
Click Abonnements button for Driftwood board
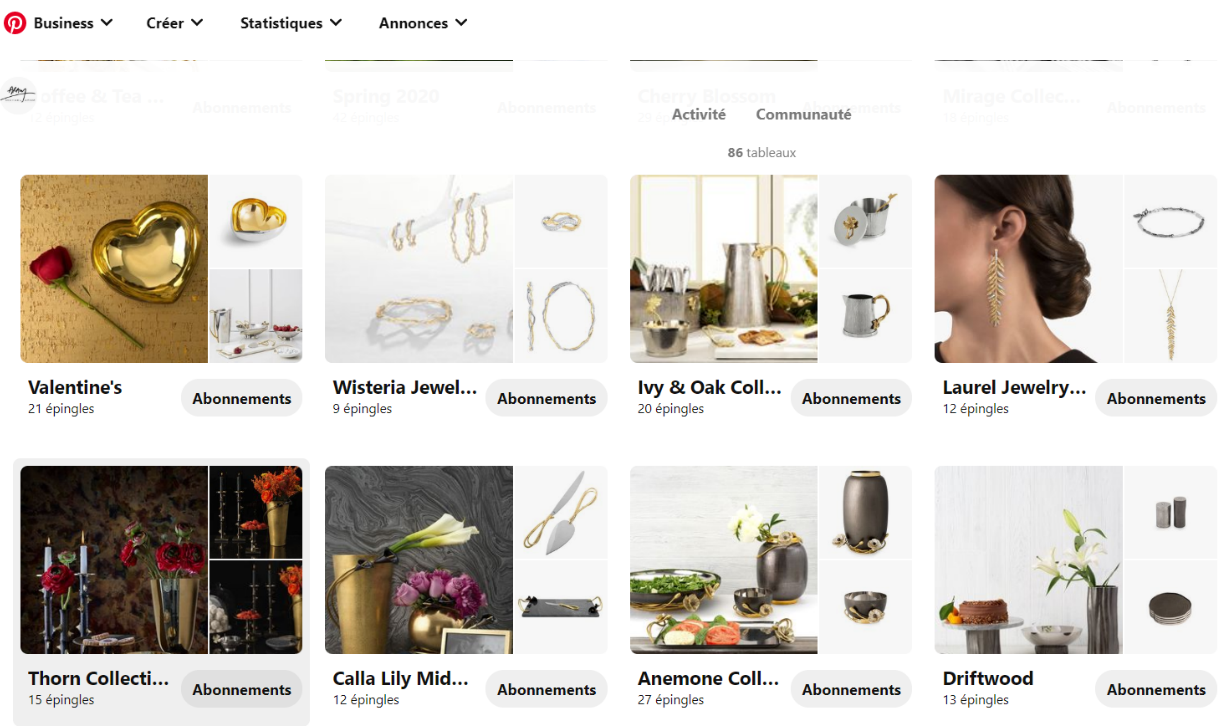[1156, 689]
